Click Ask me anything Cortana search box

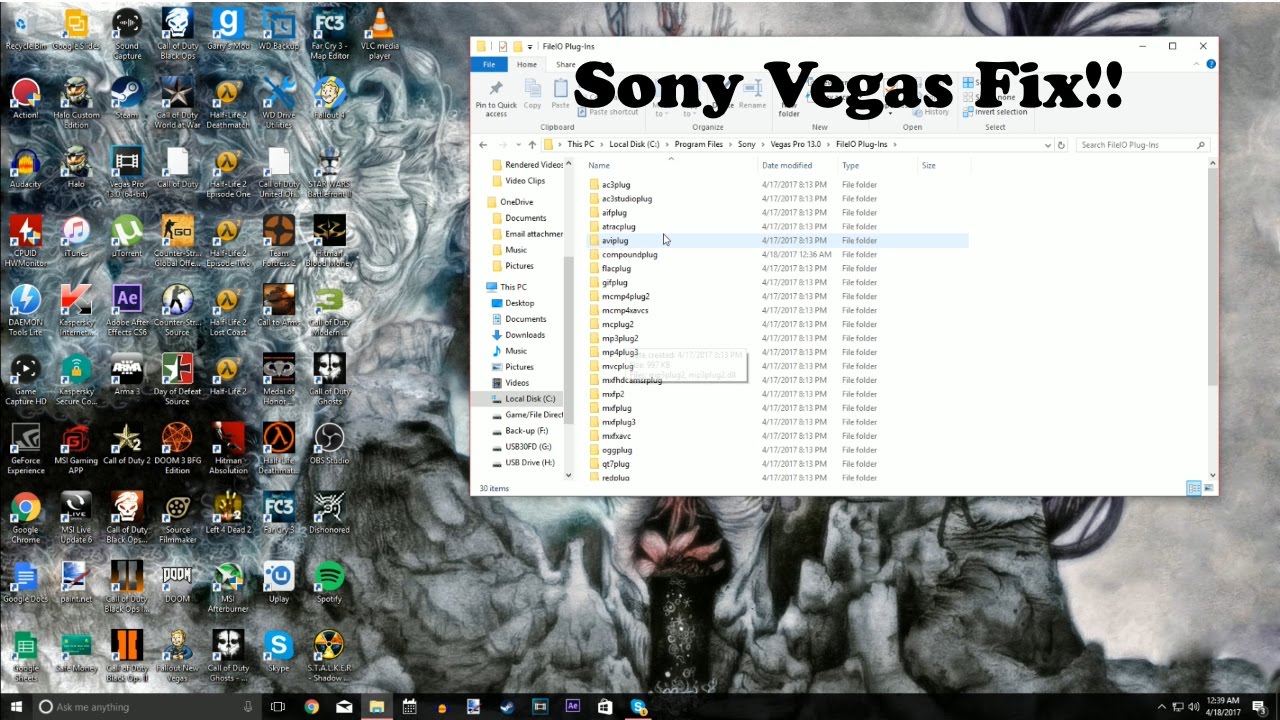click(x=146, y=707)
